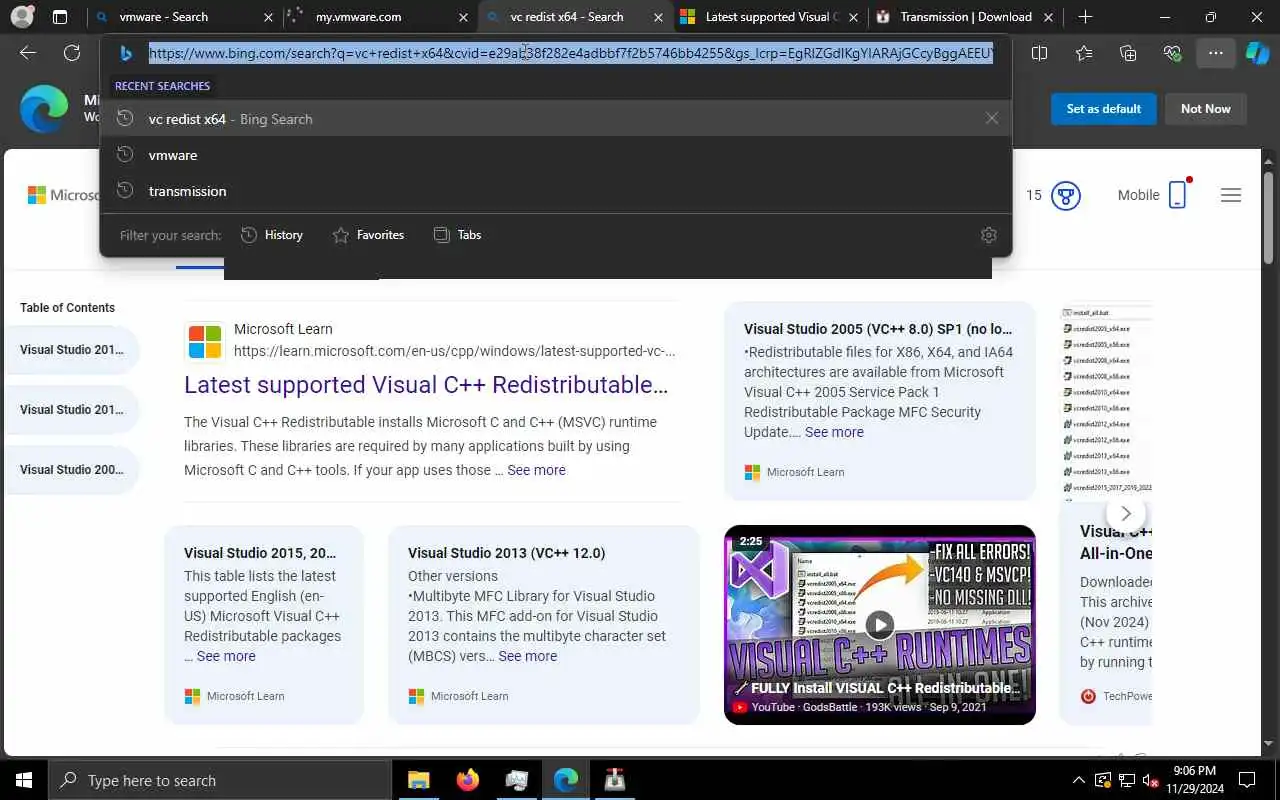Select the vmware recent search
Viewport: 1280px width, 800px height.
point(556,155)
